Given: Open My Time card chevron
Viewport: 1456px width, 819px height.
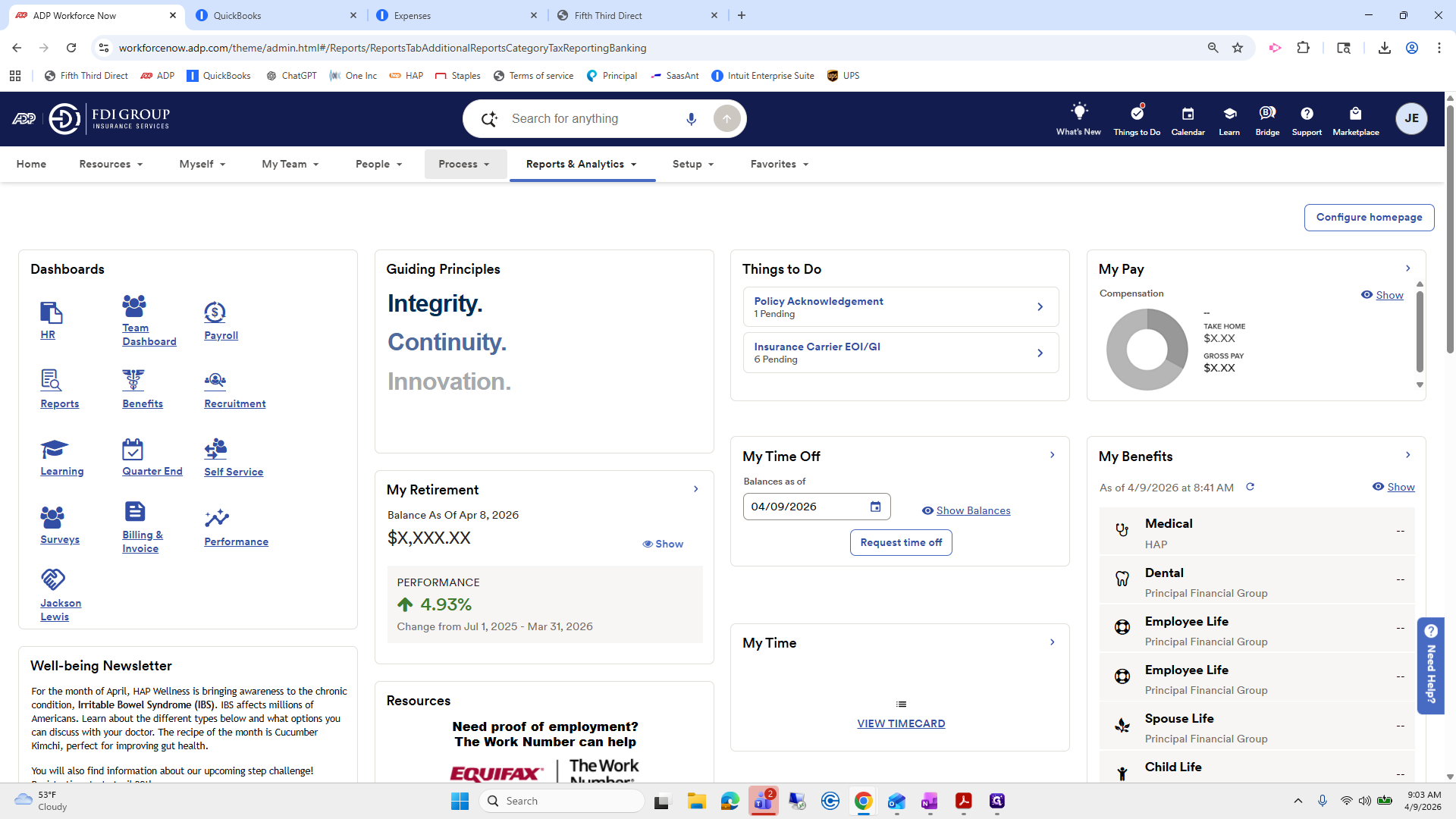Looking at the screenshot, I should pyautogui.click(x=1052, y=642).
